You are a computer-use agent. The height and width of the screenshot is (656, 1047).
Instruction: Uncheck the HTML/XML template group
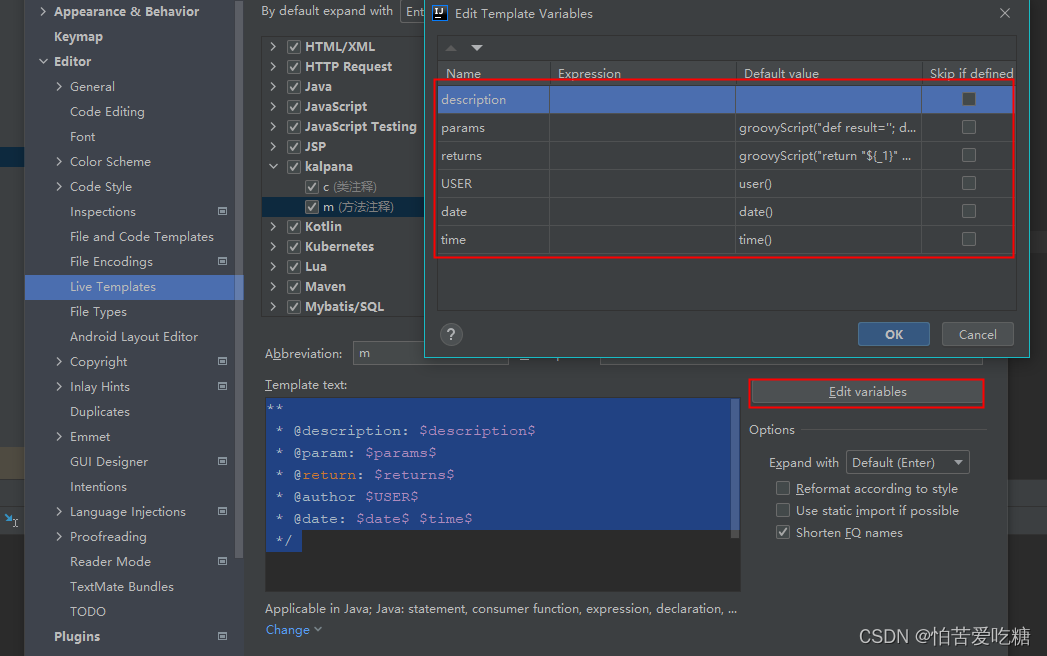293,47
